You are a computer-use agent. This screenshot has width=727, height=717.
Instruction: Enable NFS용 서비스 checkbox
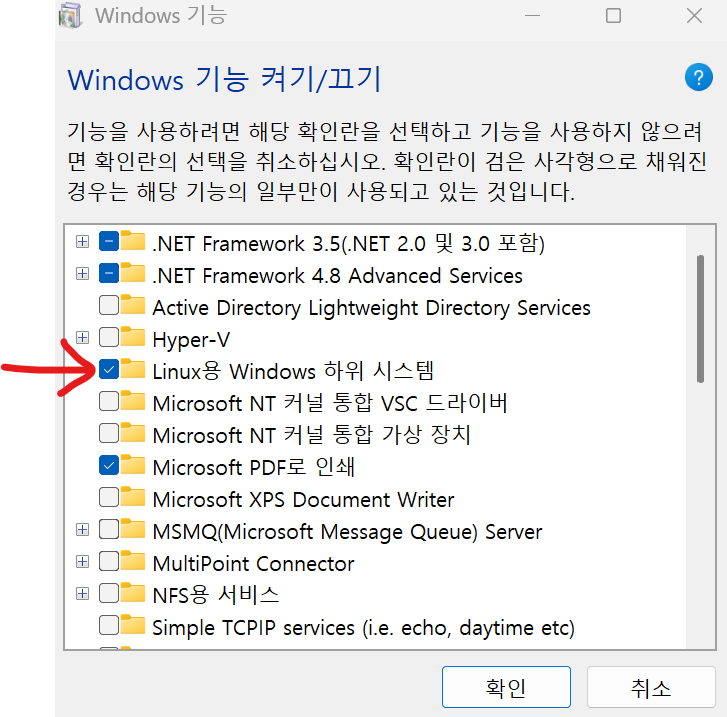point(109,593)
